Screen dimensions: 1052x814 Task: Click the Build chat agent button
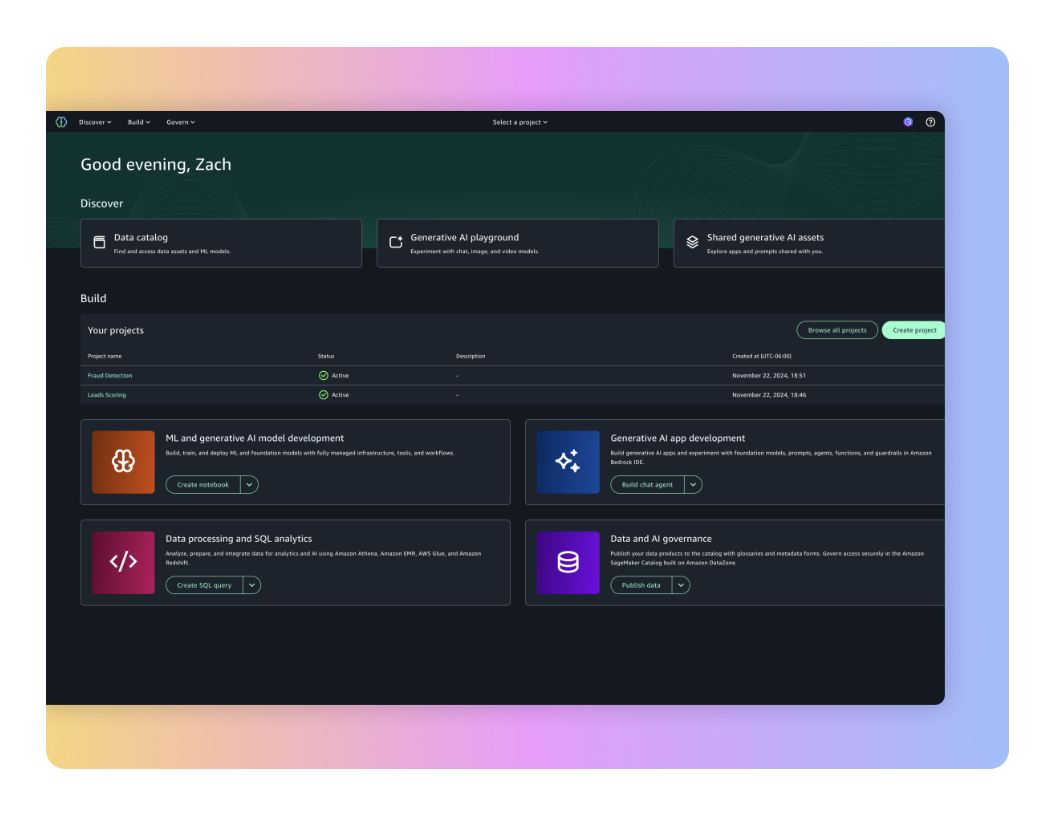click(647, 485)
